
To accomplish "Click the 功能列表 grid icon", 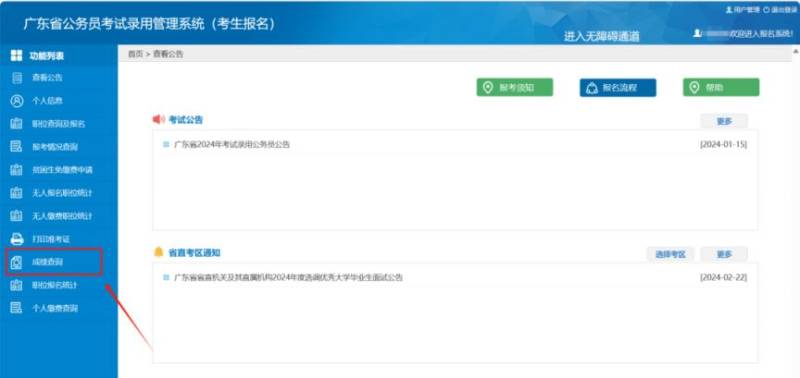I will point(16,56).
